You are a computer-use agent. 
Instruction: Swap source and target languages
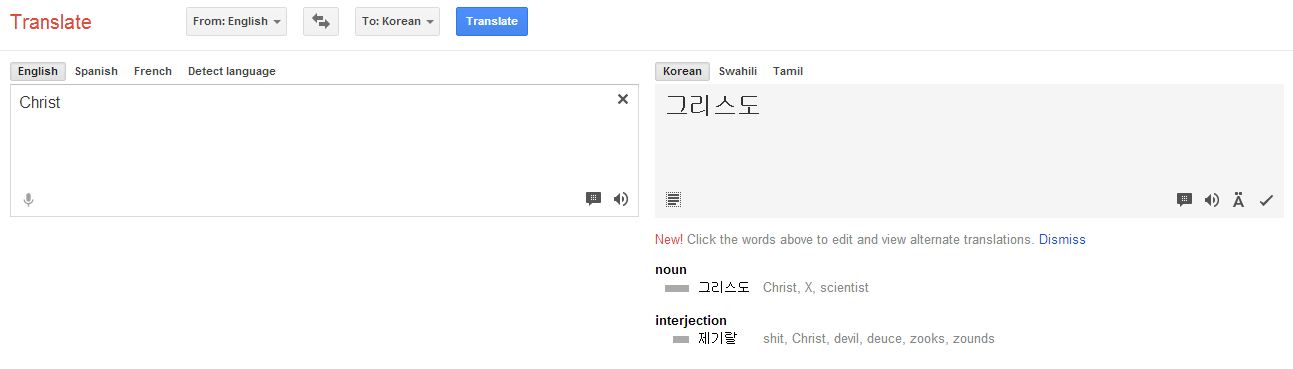tap(321, 21)
